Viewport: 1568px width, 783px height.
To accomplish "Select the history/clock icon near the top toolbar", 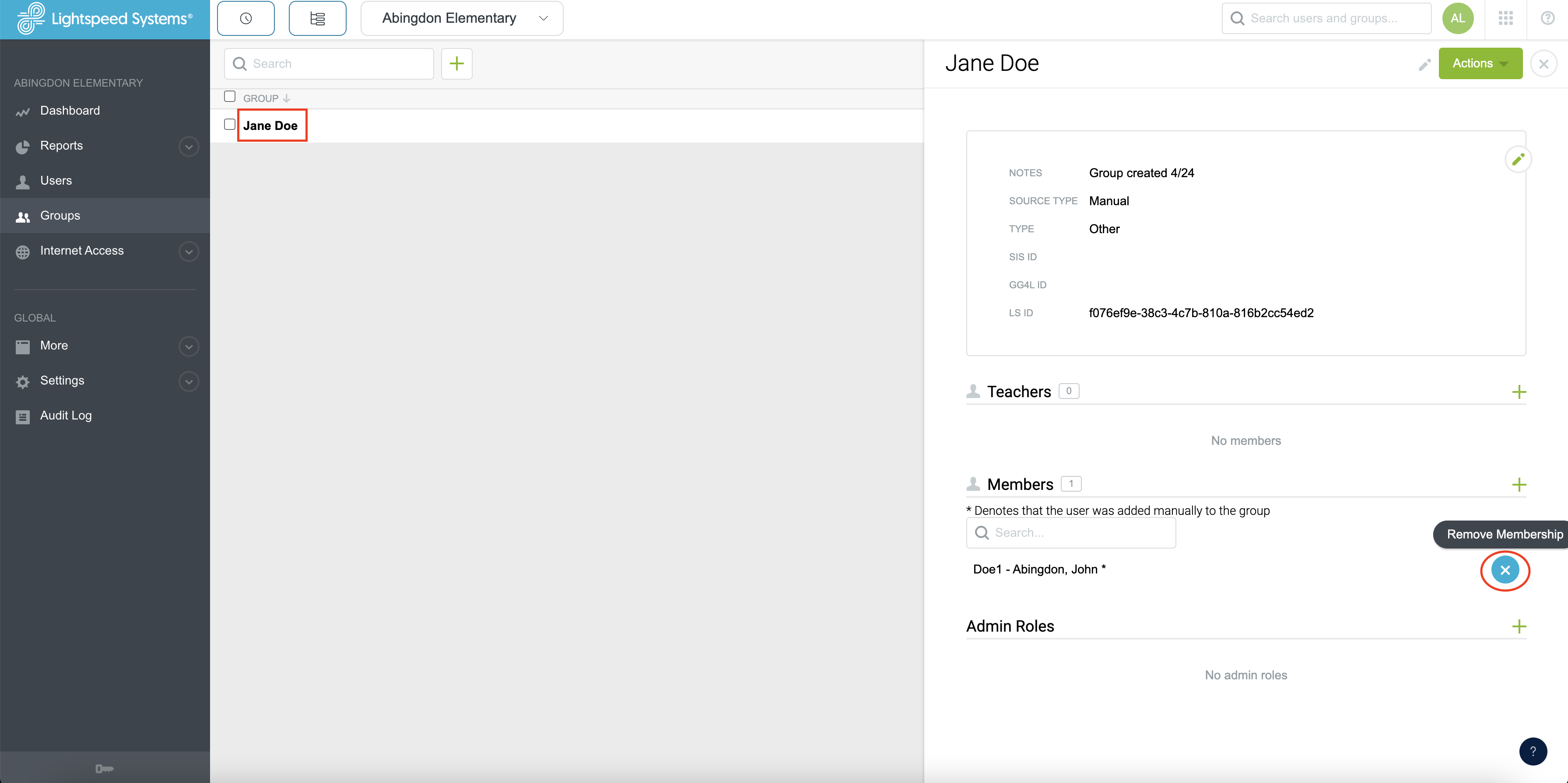I will tap(246, 17).
